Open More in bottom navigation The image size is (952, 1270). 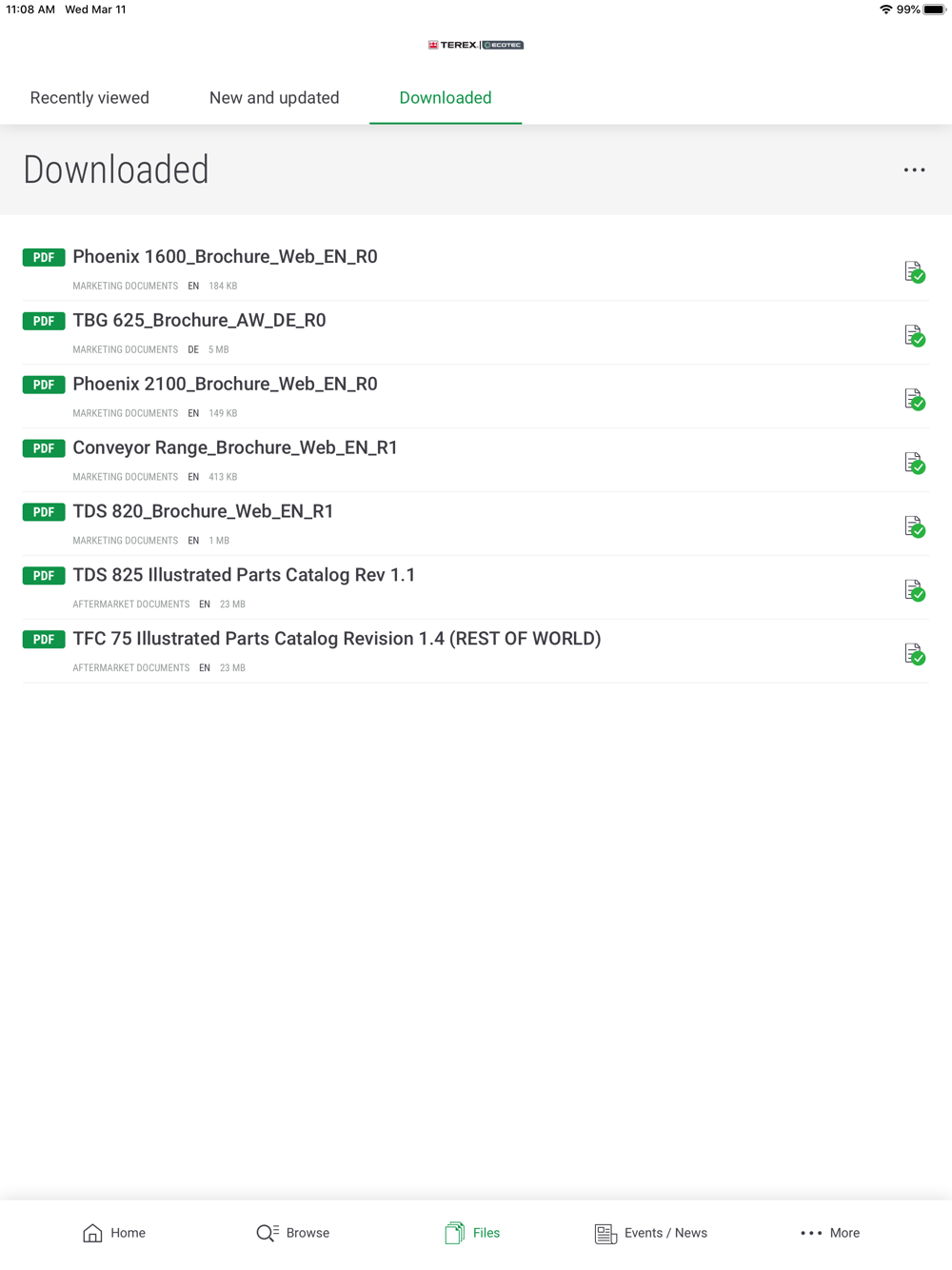(830, 1233)
